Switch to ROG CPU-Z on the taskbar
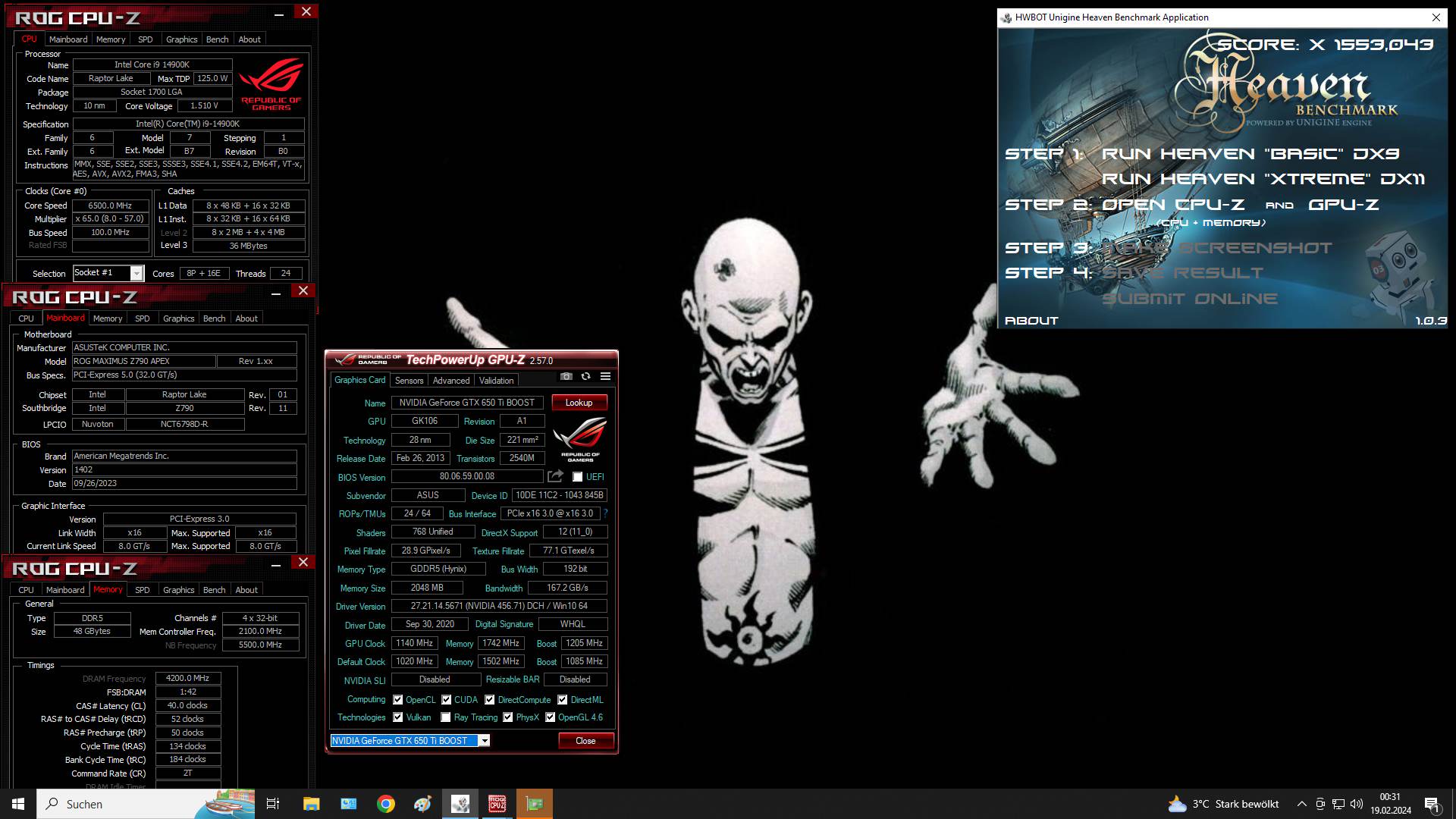This screenshot has height=819, width=1456. point(497,804)
